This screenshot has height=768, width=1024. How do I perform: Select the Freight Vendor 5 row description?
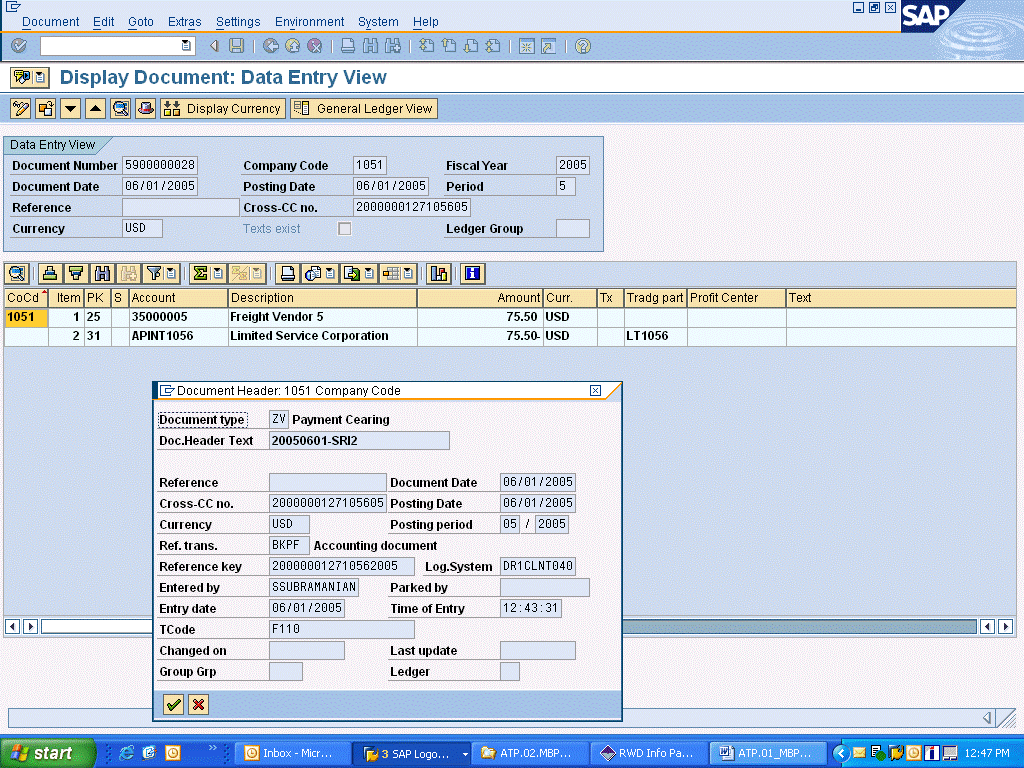322,317
